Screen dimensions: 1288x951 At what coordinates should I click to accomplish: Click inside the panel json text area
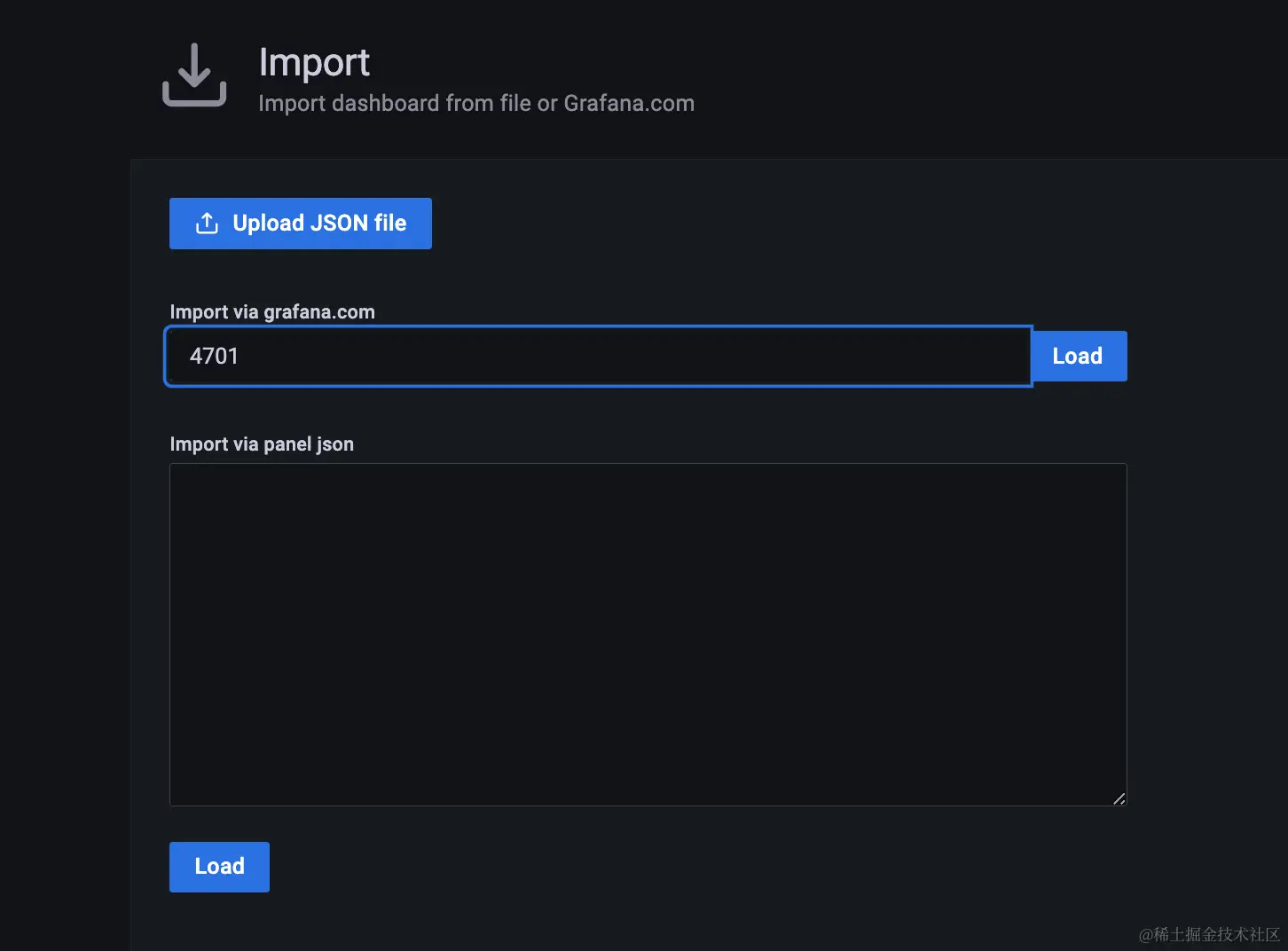point(648,634)
